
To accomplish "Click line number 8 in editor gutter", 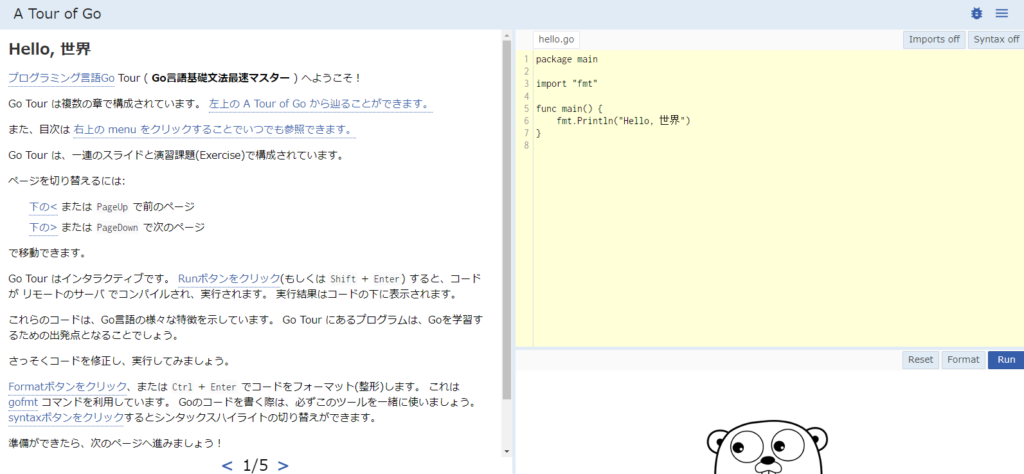I will 526,146.
